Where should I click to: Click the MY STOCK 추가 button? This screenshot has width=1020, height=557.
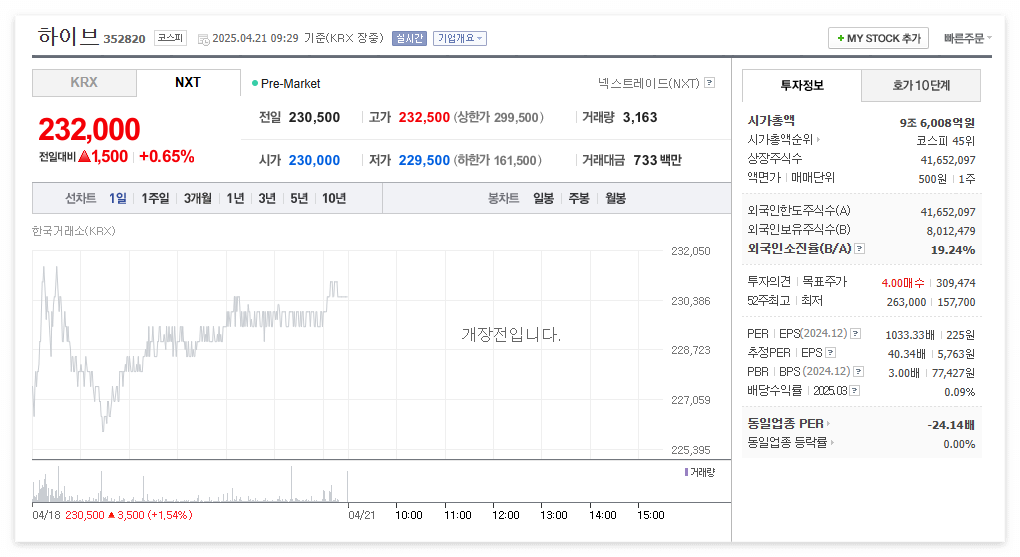[878, 38]
